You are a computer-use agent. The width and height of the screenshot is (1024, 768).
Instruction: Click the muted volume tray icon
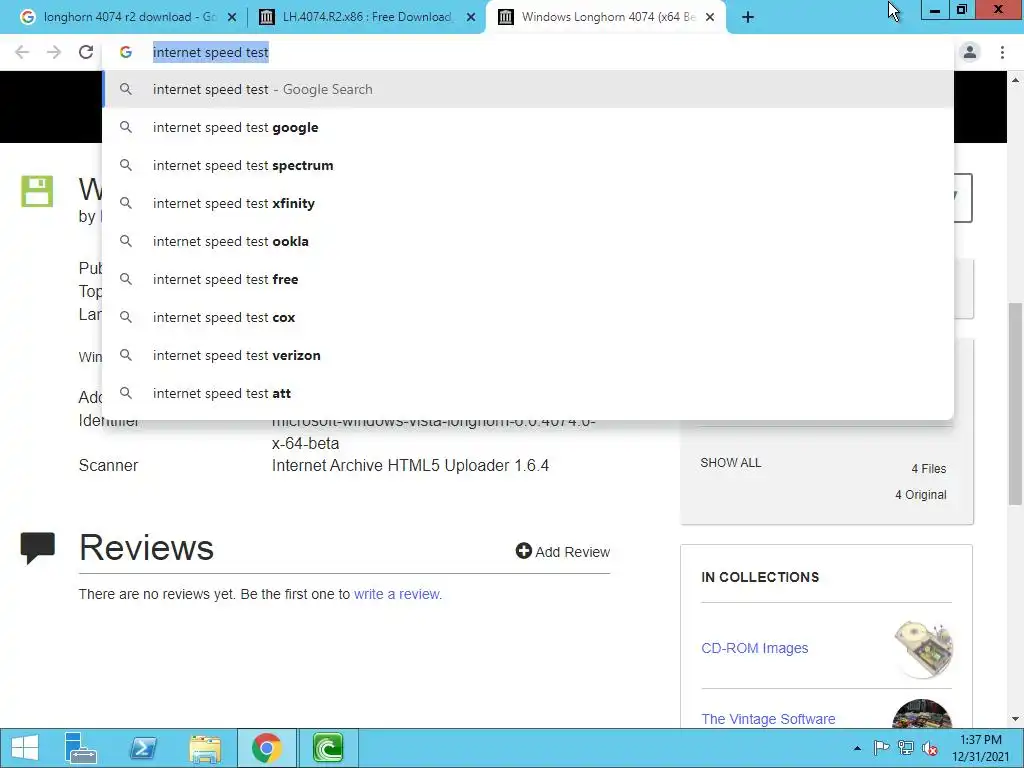click(x=930, y=748)
